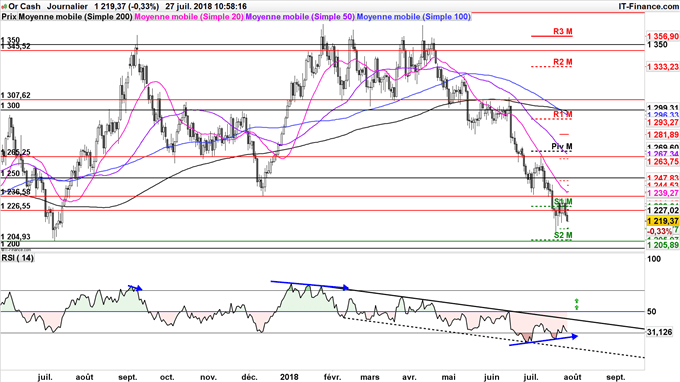The image size is (680, 382).
Task: Click the 31,126 RSI value label
Action: (x=660, y=332)
